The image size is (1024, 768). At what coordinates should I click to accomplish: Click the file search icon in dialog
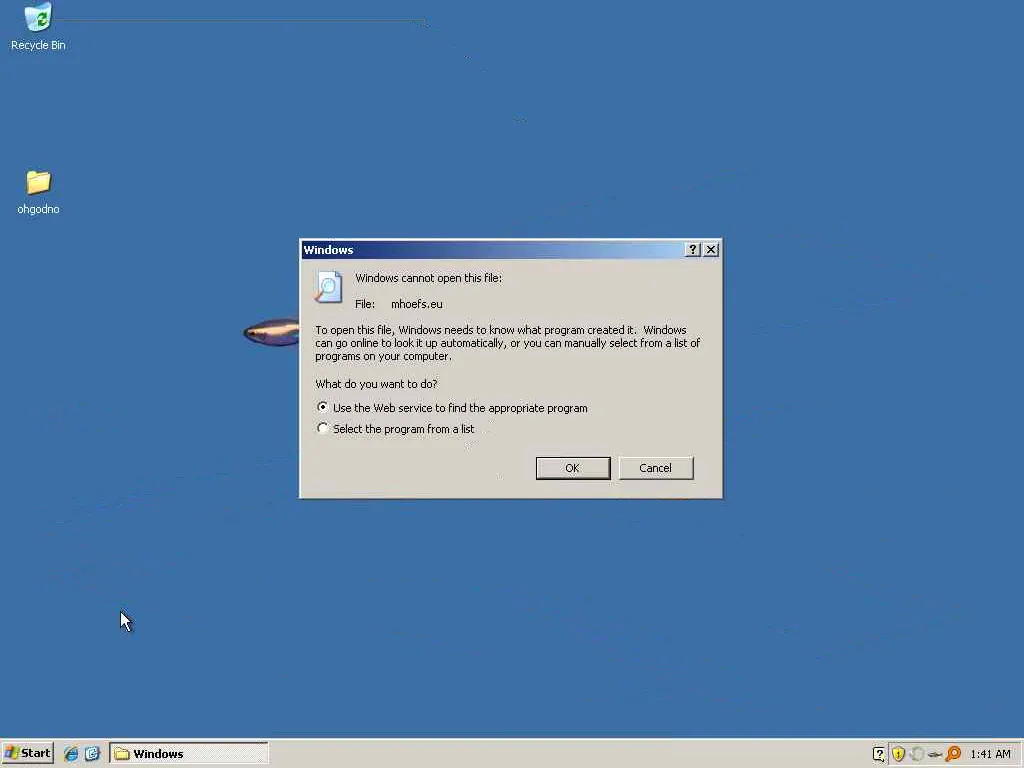click(x=328, y=287)
